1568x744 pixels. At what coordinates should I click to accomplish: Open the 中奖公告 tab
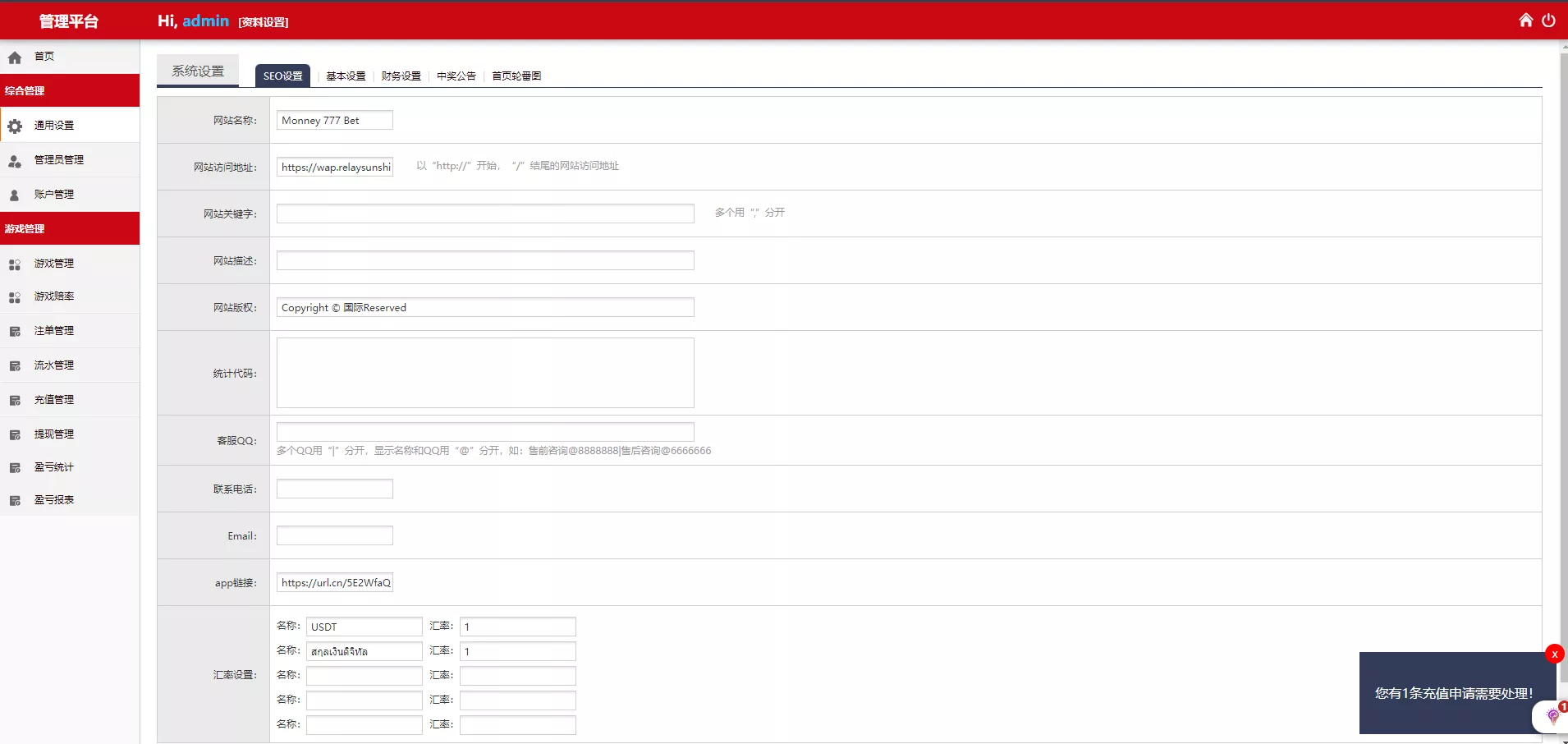click(456, 76)
